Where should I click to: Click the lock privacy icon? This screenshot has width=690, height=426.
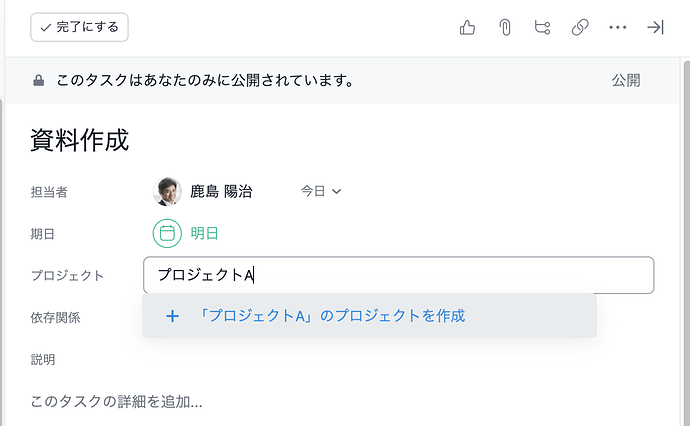coord(38,81)
